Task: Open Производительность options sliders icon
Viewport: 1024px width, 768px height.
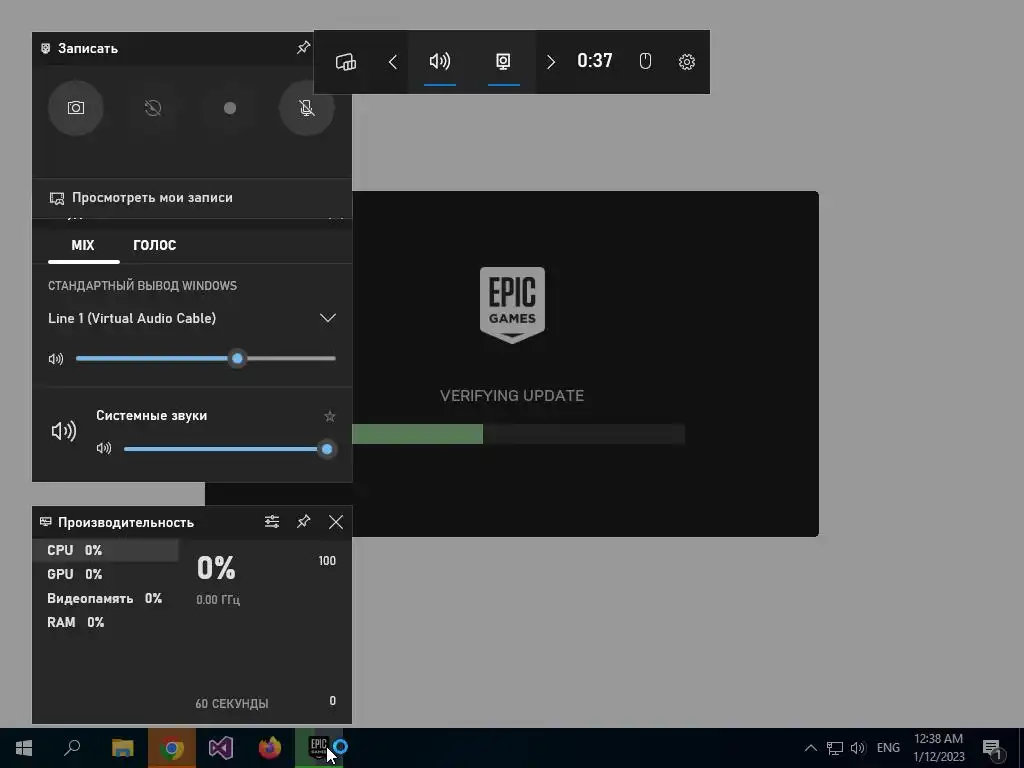Action: [x=272, y=522]
